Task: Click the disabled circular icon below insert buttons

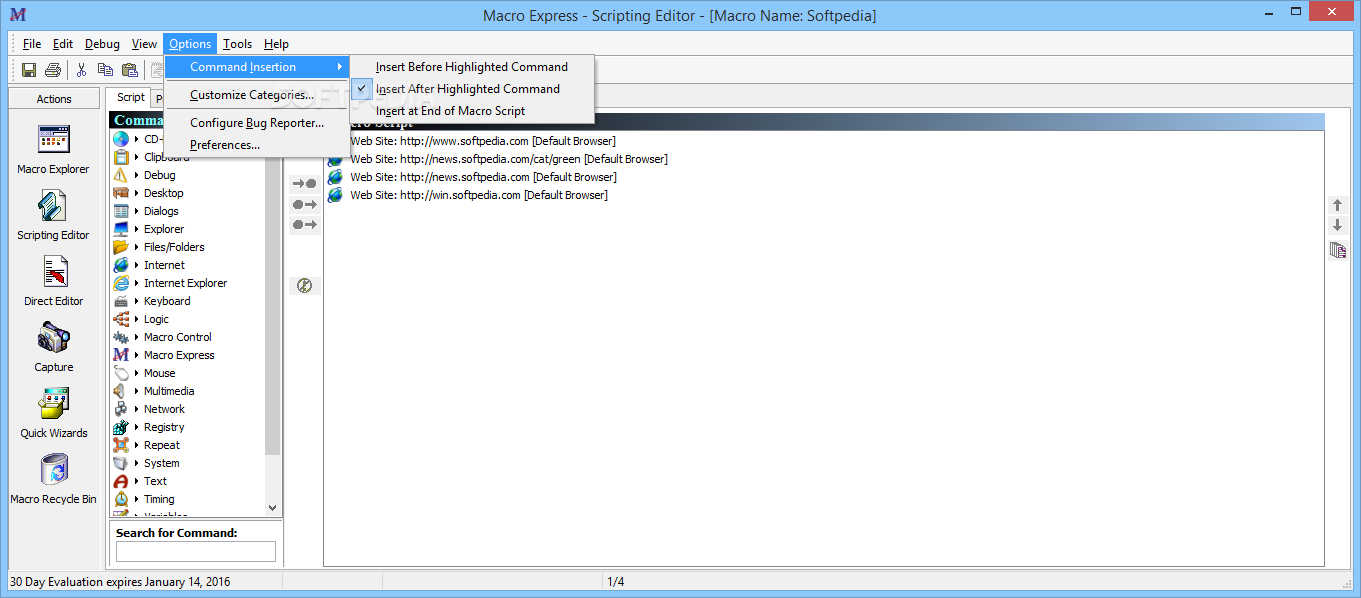Action: click(x=305, y=286)
